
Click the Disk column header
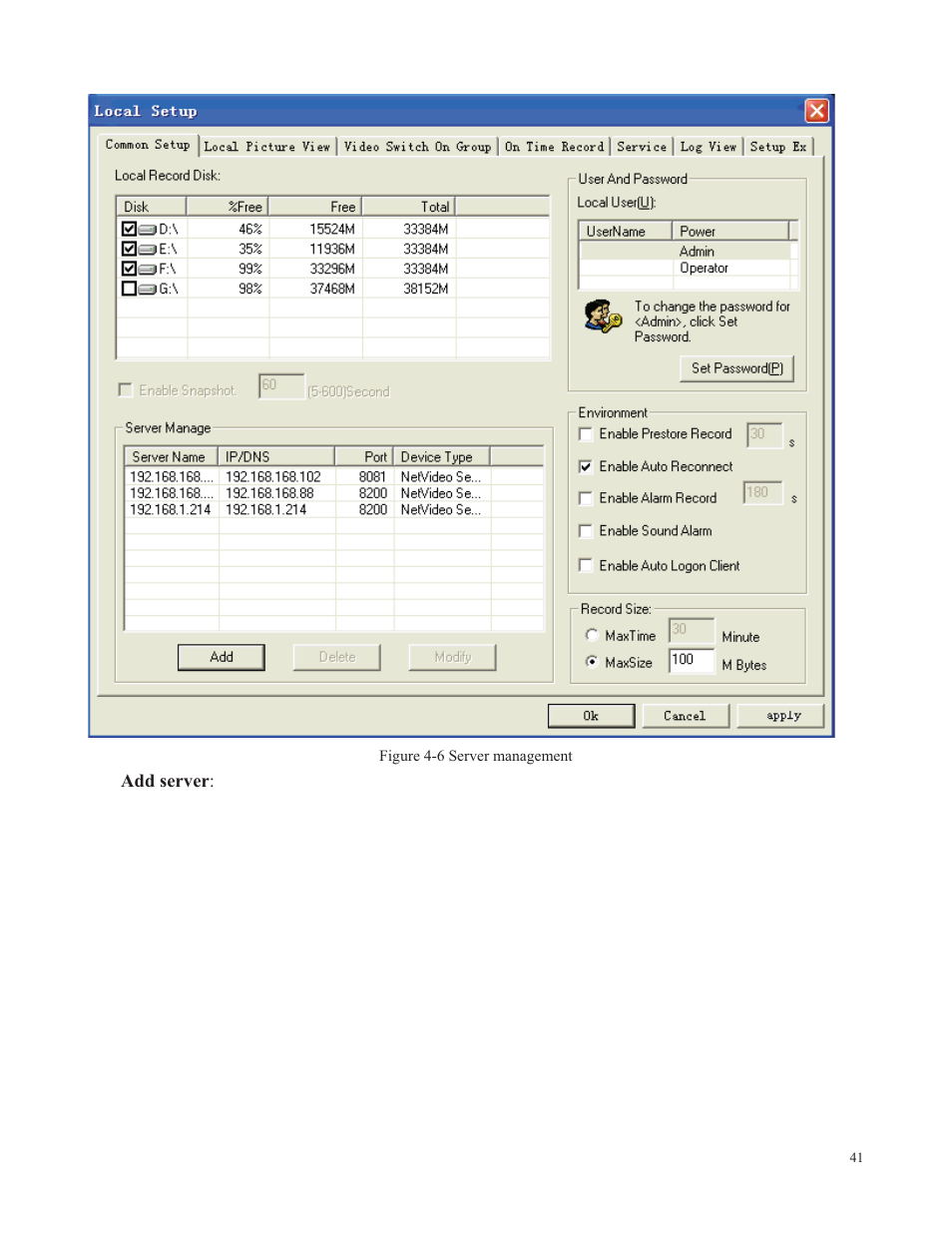coord(152,207)
